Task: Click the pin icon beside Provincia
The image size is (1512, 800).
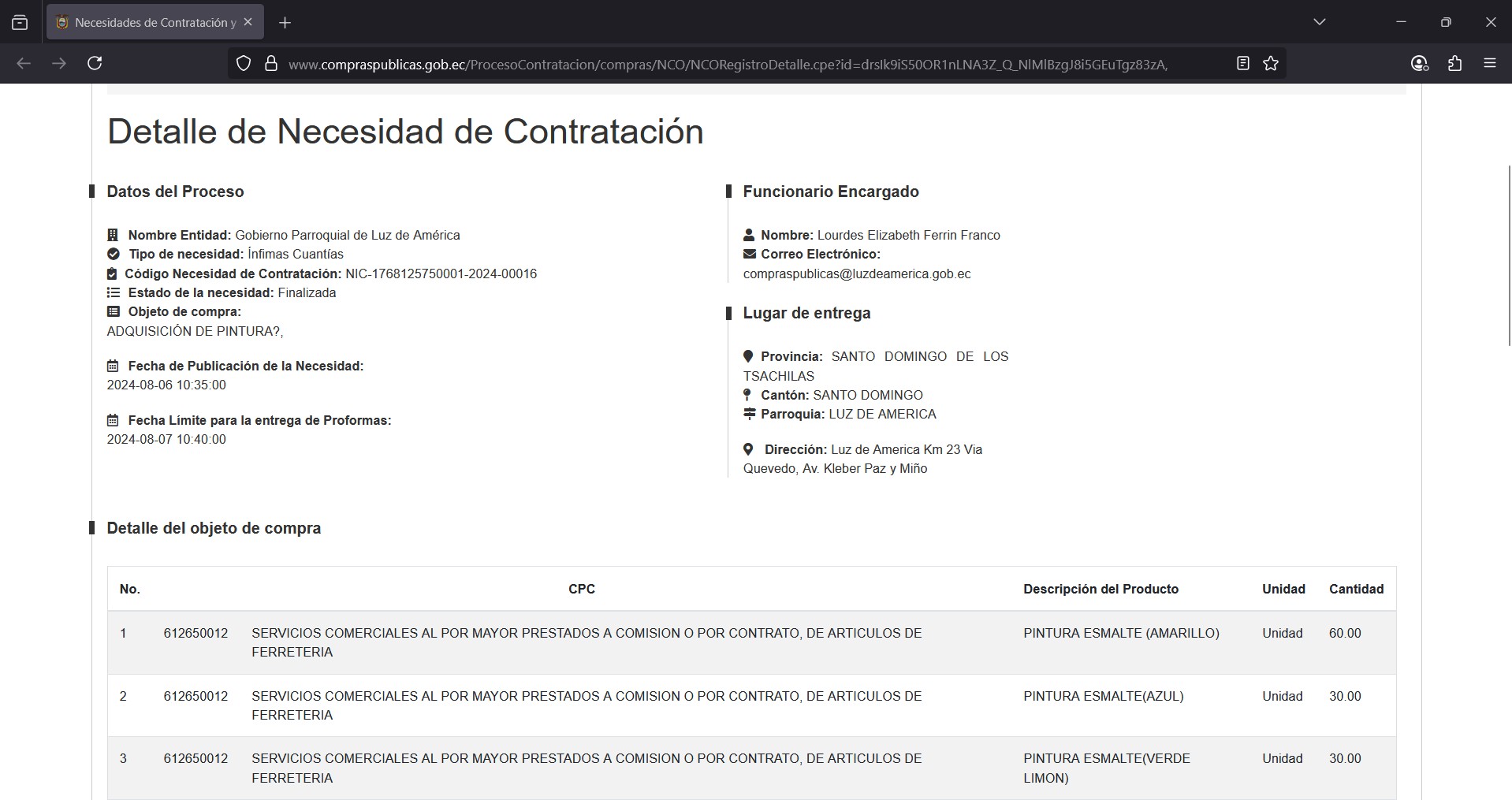Action: pyautogui.click(x=748, y=356)
